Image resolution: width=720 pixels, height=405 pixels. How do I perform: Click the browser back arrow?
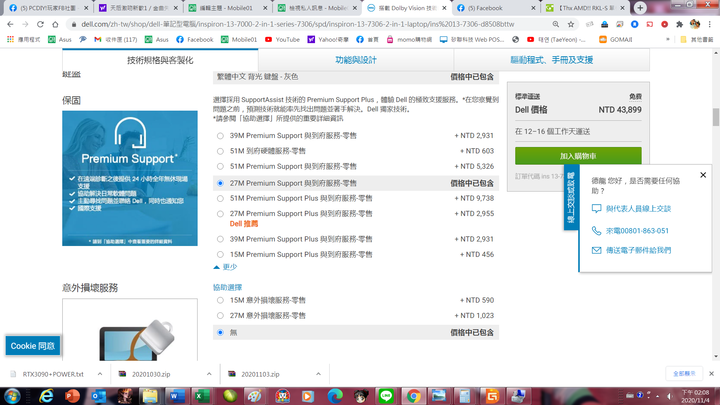tap(10, 24)
